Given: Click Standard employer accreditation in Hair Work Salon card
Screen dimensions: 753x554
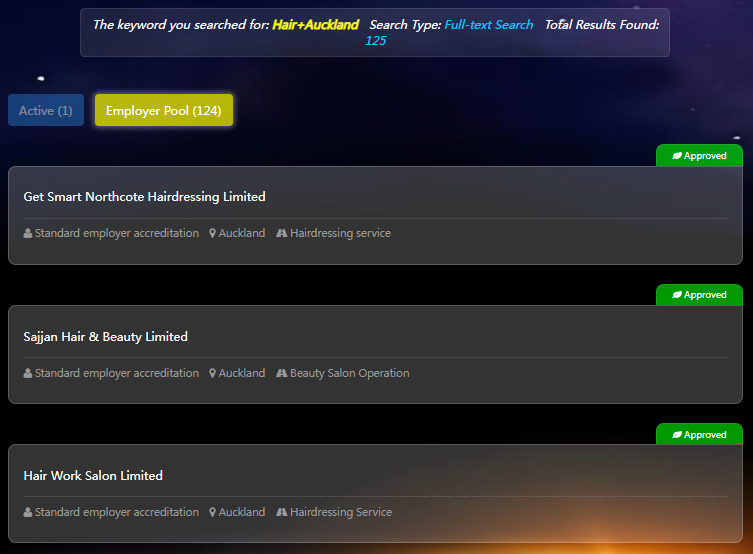Looking at the screenshot, I should [117, 512].
